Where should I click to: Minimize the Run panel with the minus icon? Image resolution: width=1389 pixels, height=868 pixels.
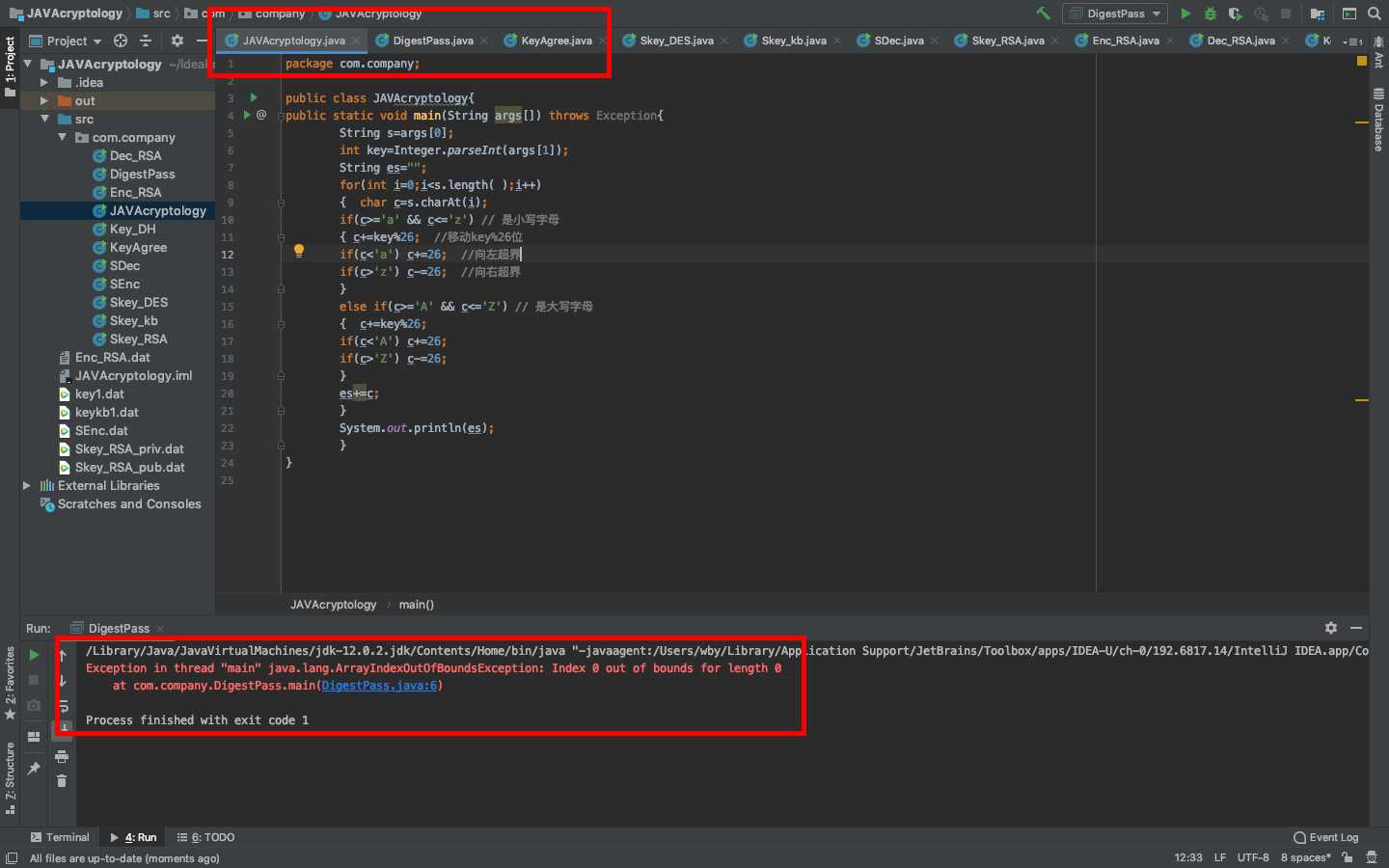click(1356, 628)
